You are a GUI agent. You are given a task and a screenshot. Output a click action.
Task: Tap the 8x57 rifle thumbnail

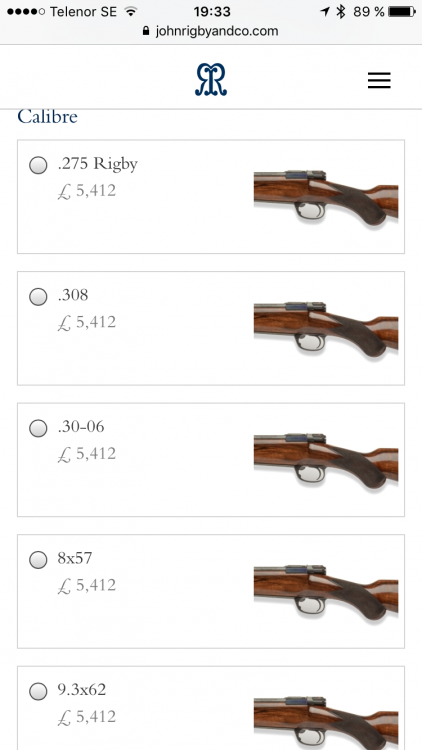point(326,592)
